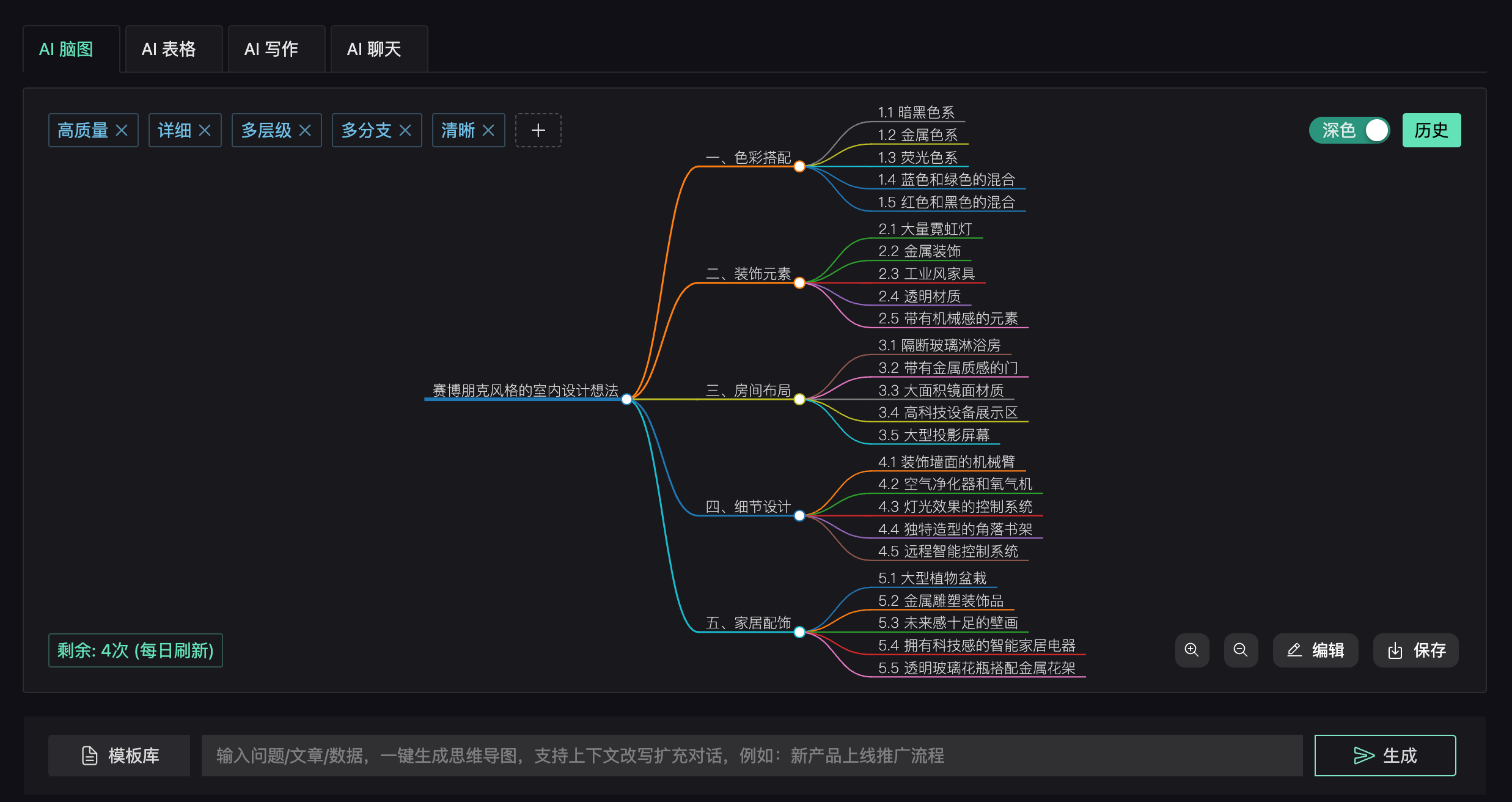Select the 4.2 空气净化器和氧气机 node
The width and height of the screenshot is (1512, 802).
coord(955,484)
